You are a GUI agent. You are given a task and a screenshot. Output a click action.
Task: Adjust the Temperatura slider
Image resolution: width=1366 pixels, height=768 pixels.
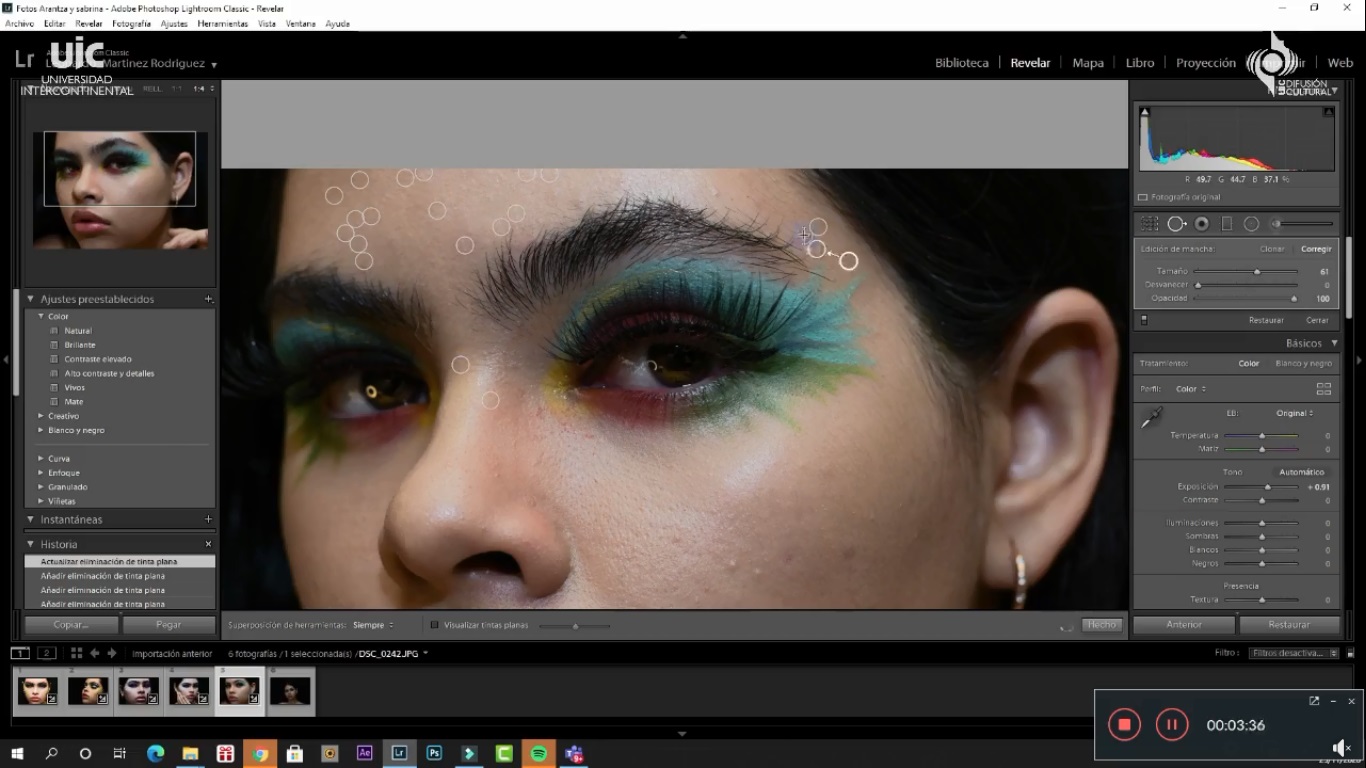(x=1262, y=436)
